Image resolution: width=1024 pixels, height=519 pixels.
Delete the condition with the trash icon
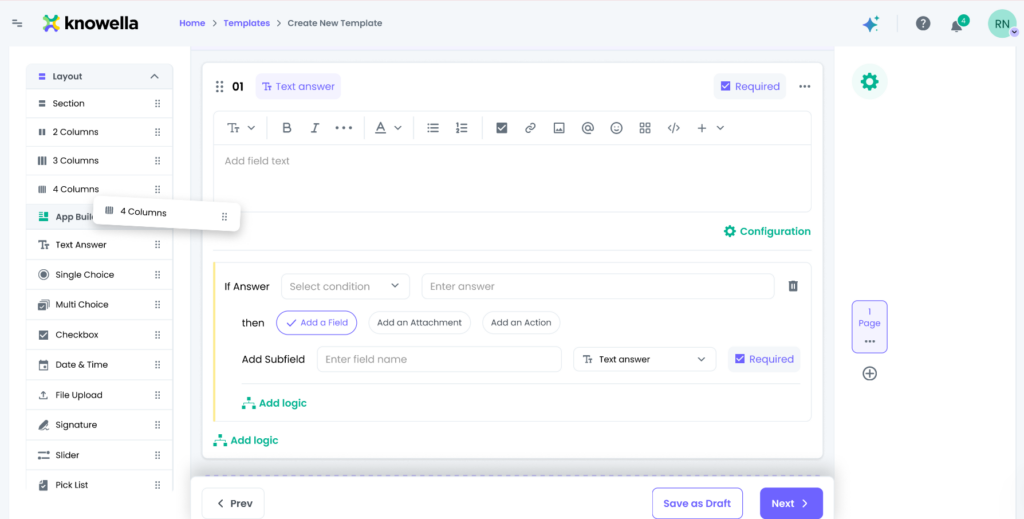(x=793, y=286)
